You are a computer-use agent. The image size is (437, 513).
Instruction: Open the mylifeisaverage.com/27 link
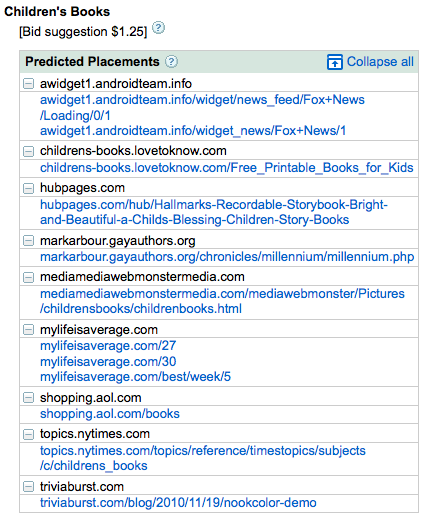click(108, 346)
